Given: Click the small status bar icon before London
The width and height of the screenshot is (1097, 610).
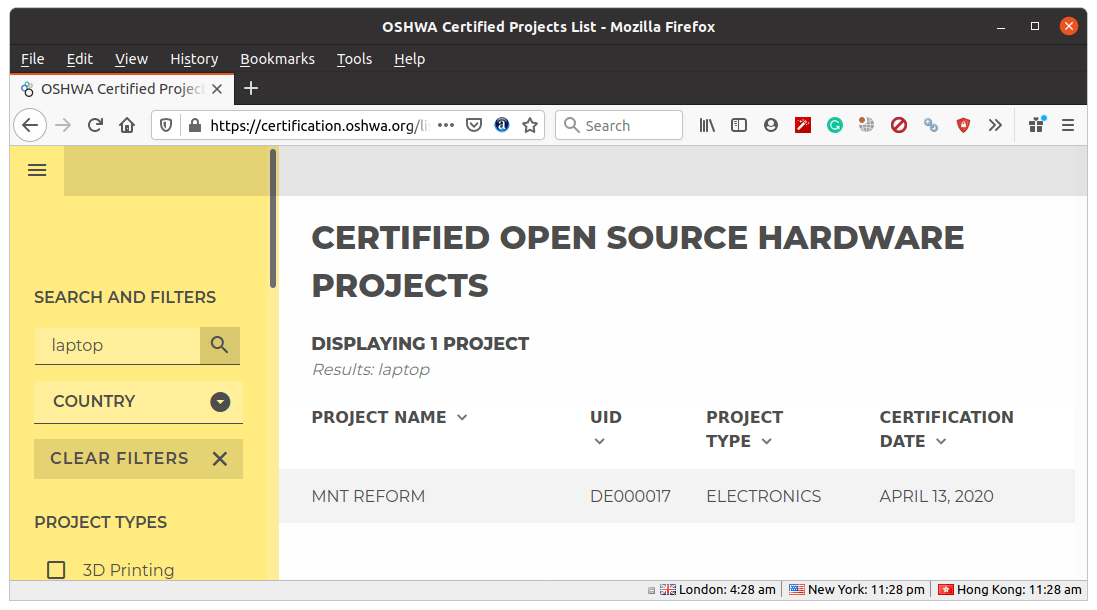Looking at the screenshot, I should [651, 590].
